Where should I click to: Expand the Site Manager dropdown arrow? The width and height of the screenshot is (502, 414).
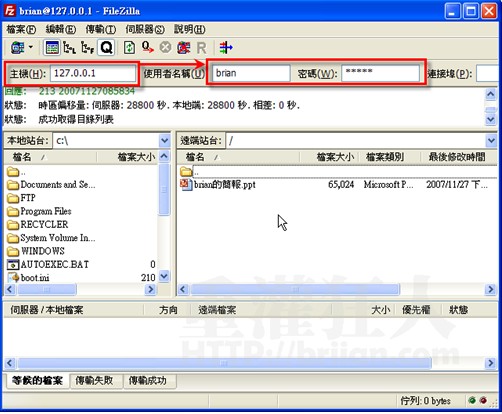31,47
